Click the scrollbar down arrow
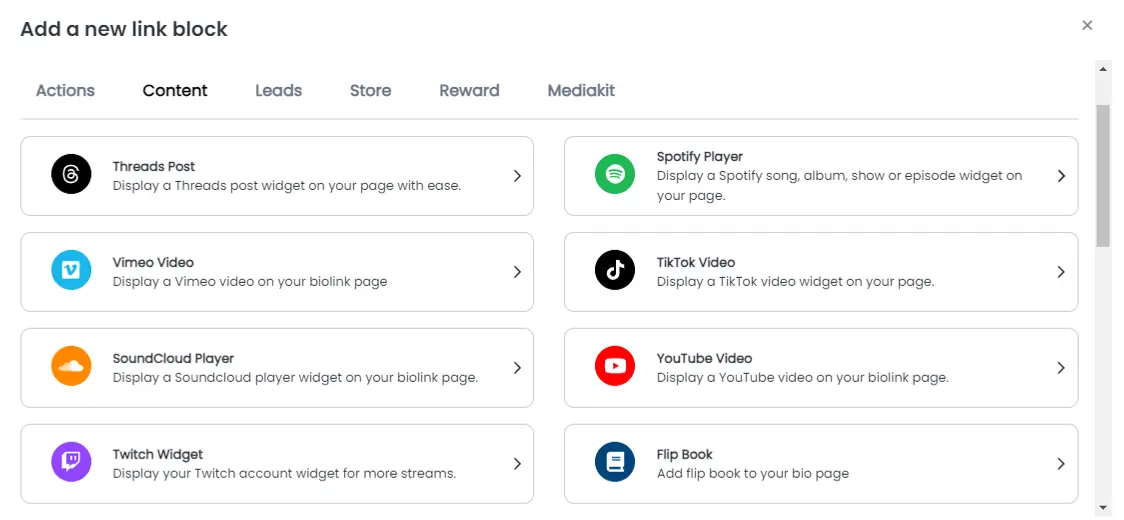 1104,508
